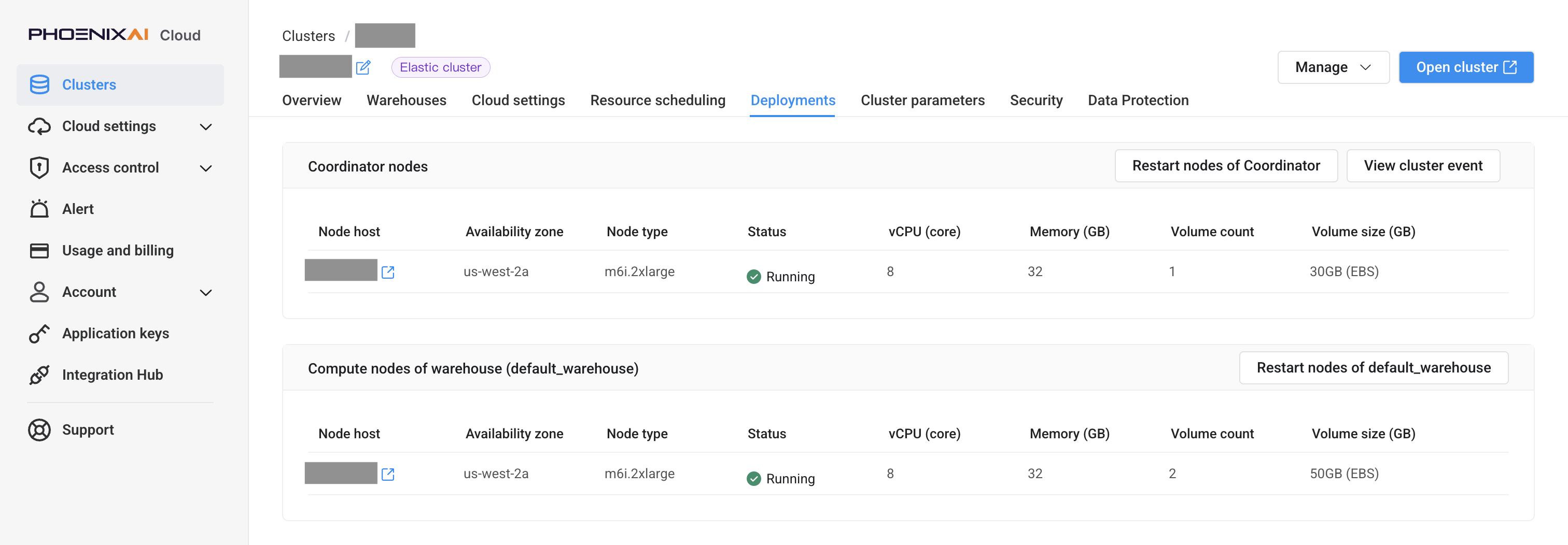Click the Open cluster button
The image size is (1568, 545).
click(1466, 67)
